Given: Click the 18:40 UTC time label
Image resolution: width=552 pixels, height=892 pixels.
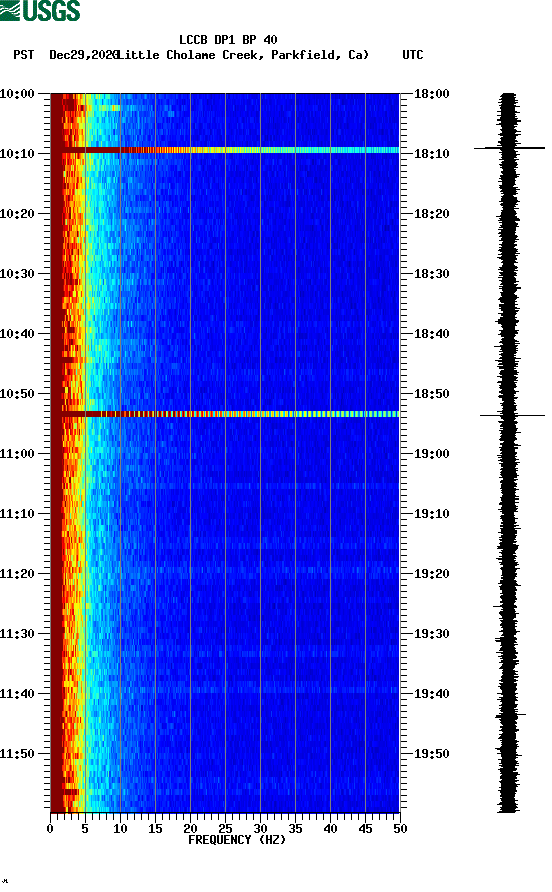Looking at the screenshot, I should coord(431,333).
